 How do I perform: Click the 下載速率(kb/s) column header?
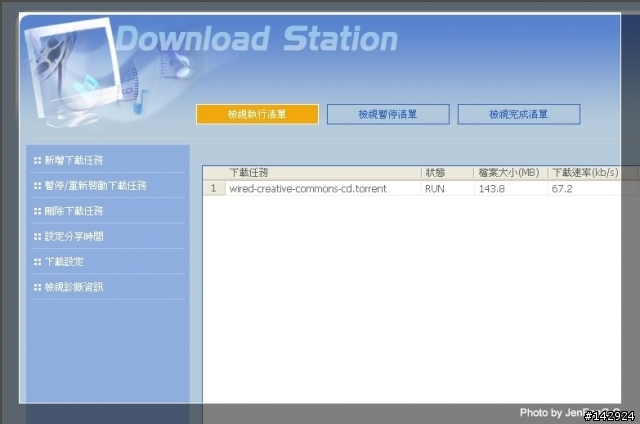[x=585, y=173]
